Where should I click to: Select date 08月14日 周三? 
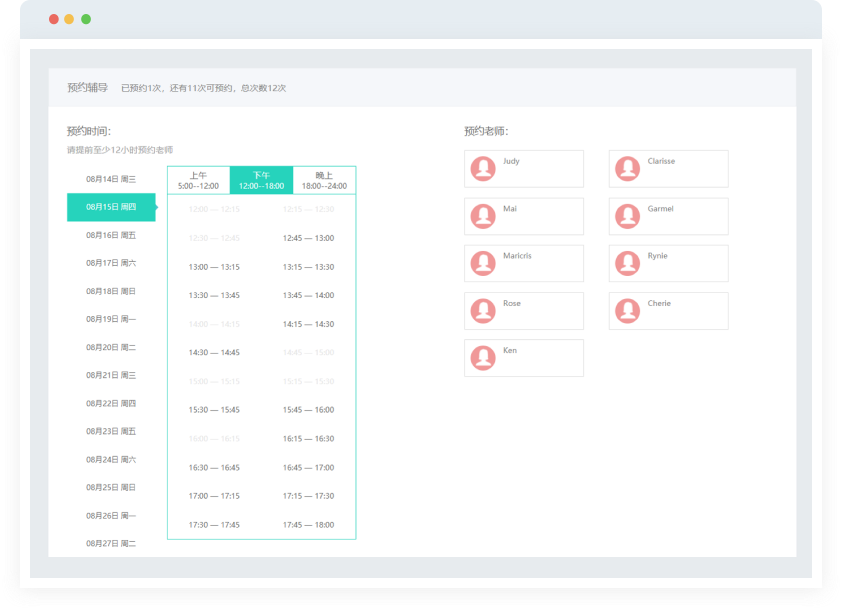(111, 179)
